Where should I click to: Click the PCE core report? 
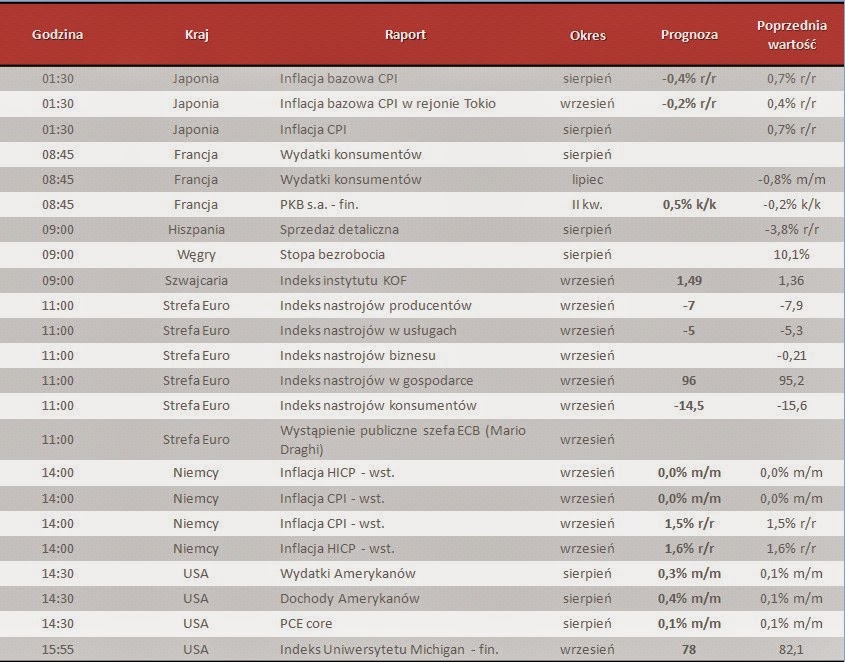point(306,624)
